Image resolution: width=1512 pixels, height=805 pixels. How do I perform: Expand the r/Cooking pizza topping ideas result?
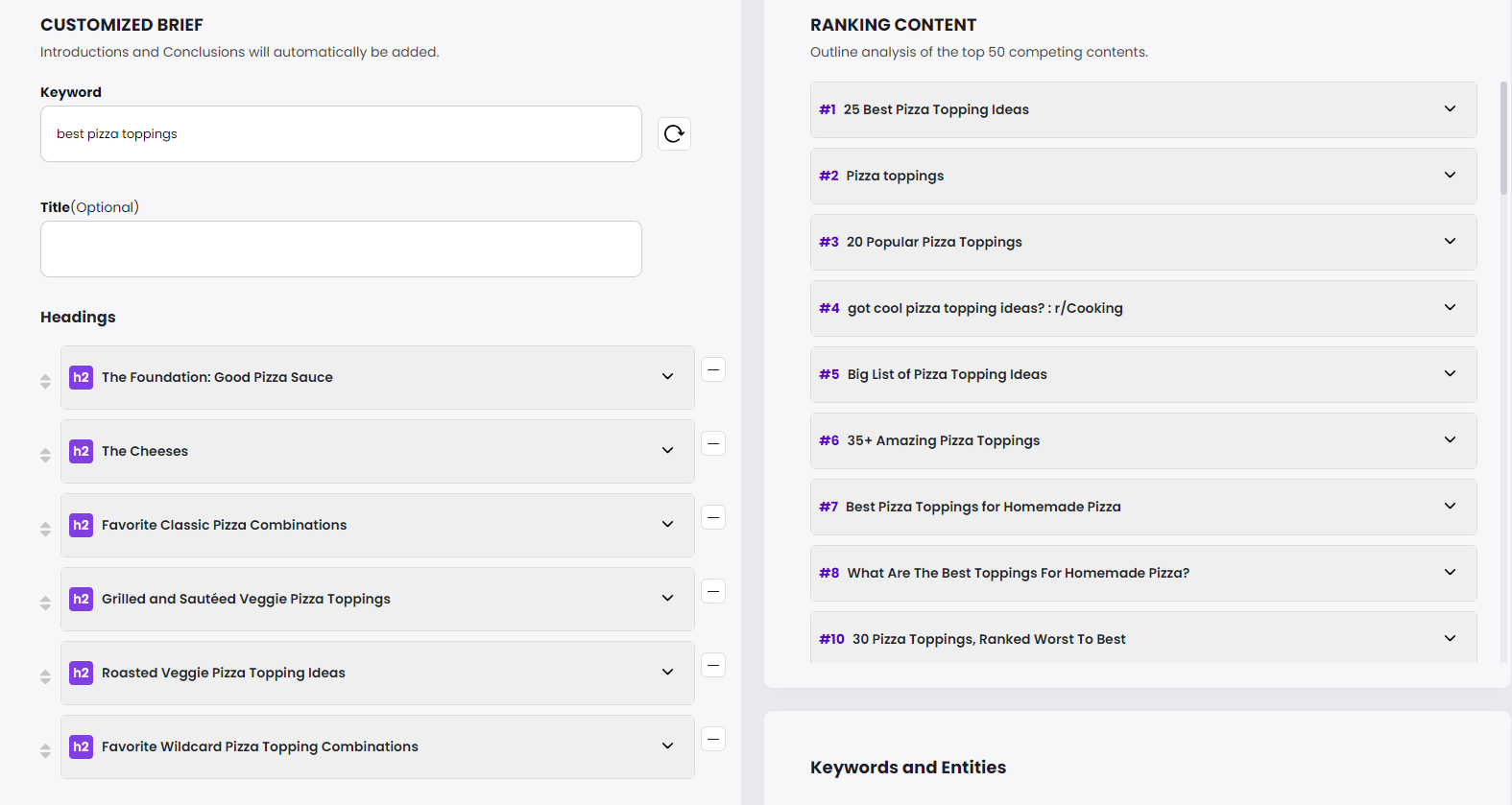(x=1450, y=308)
